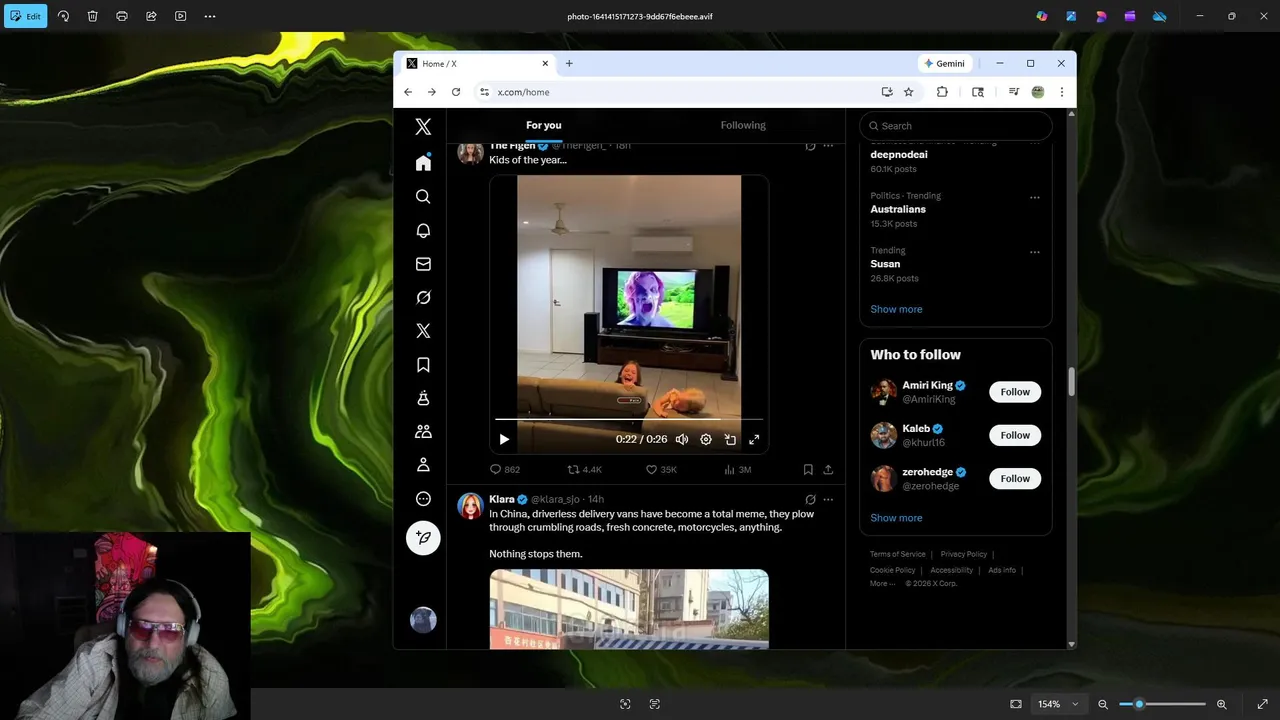Open the Clipchamp icon in Photos title bar

(1130, 16)
